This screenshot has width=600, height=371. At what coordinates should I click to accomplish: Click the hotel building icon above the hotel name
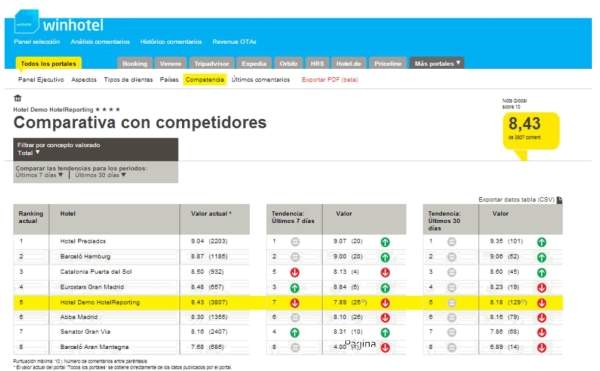click(x=18, y=98)
